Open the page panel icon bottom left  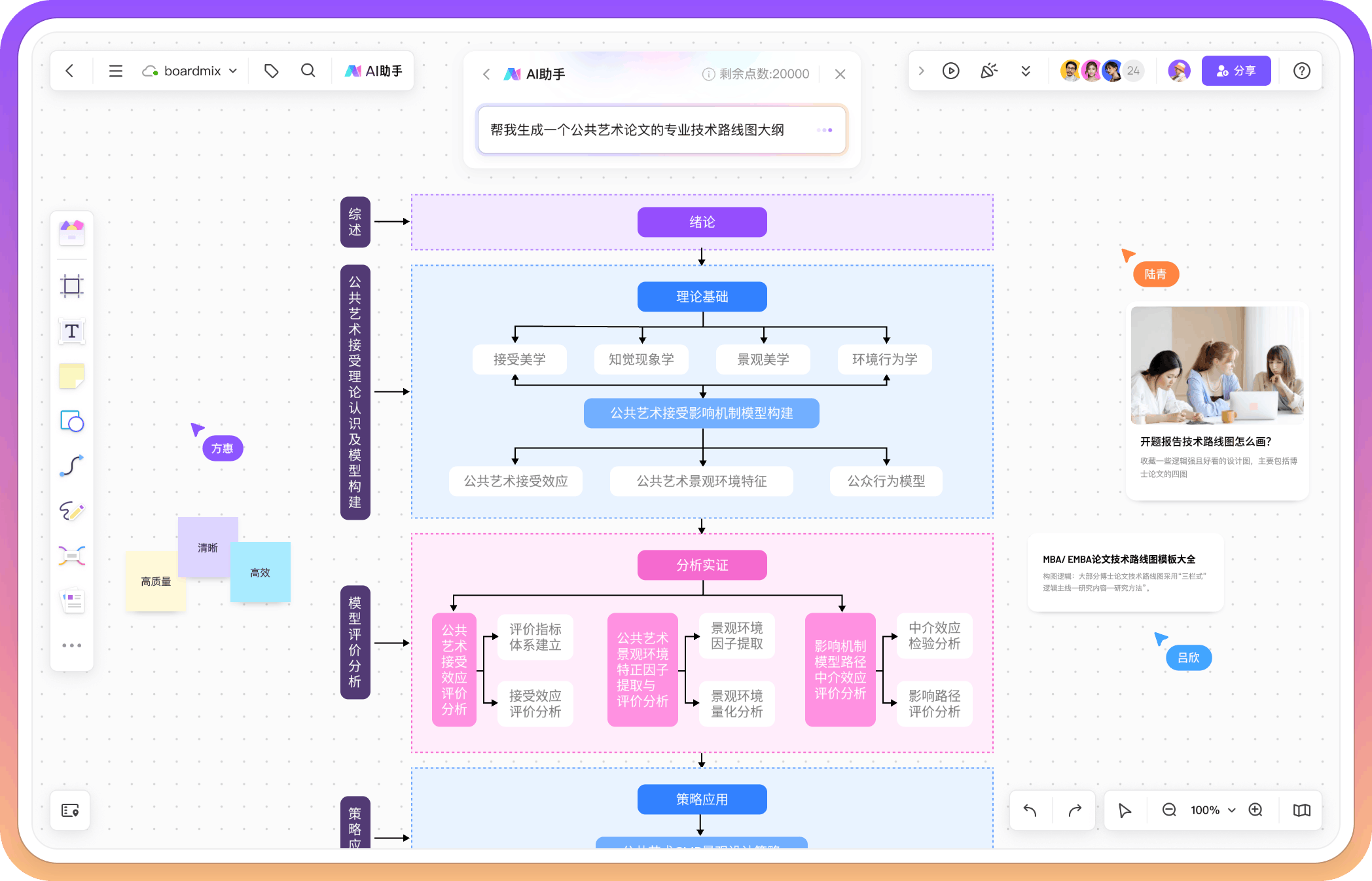(70, 810)
